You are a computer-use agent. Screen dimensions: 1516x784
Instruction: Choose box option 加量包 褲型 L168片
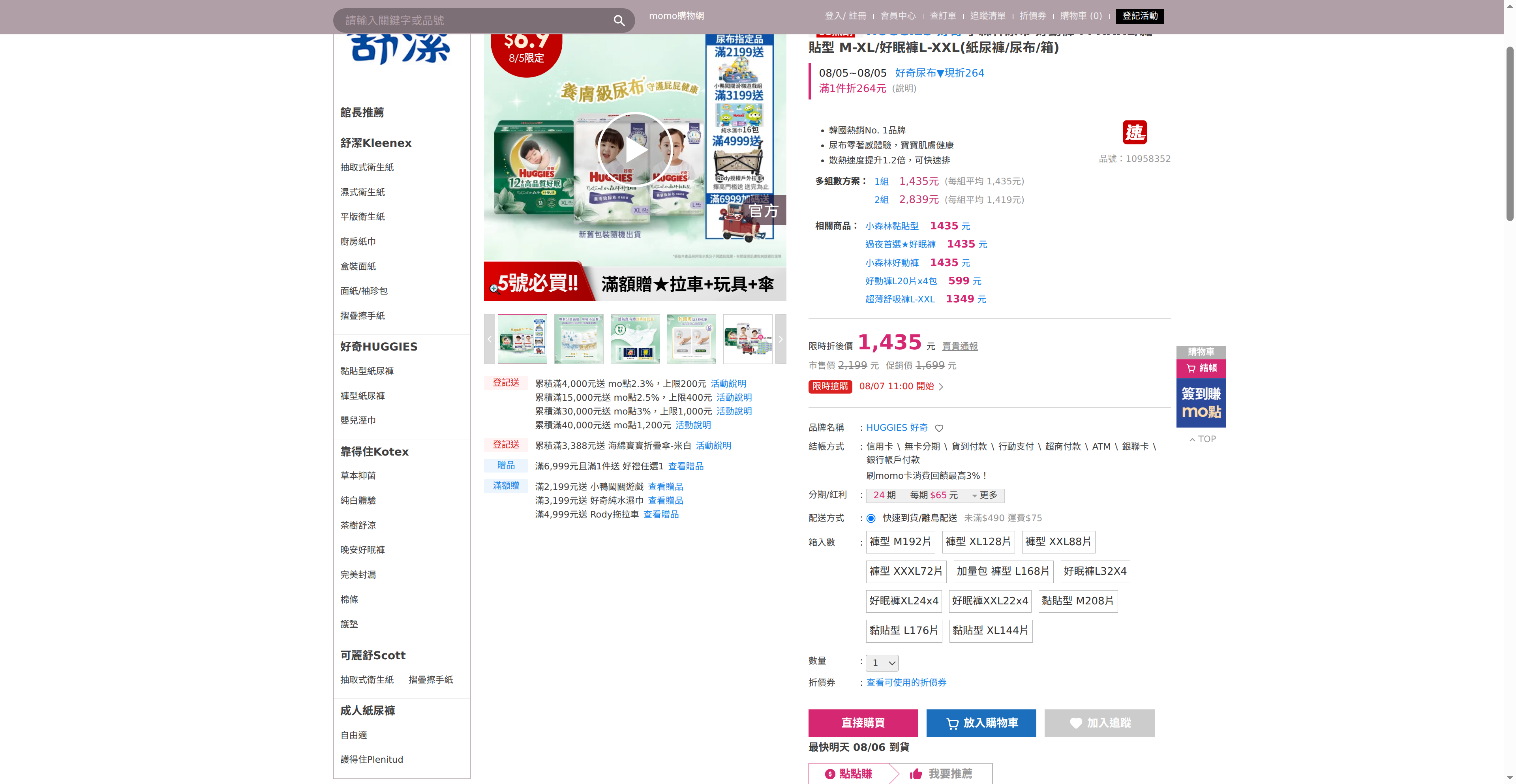(x=1003, y=572)
